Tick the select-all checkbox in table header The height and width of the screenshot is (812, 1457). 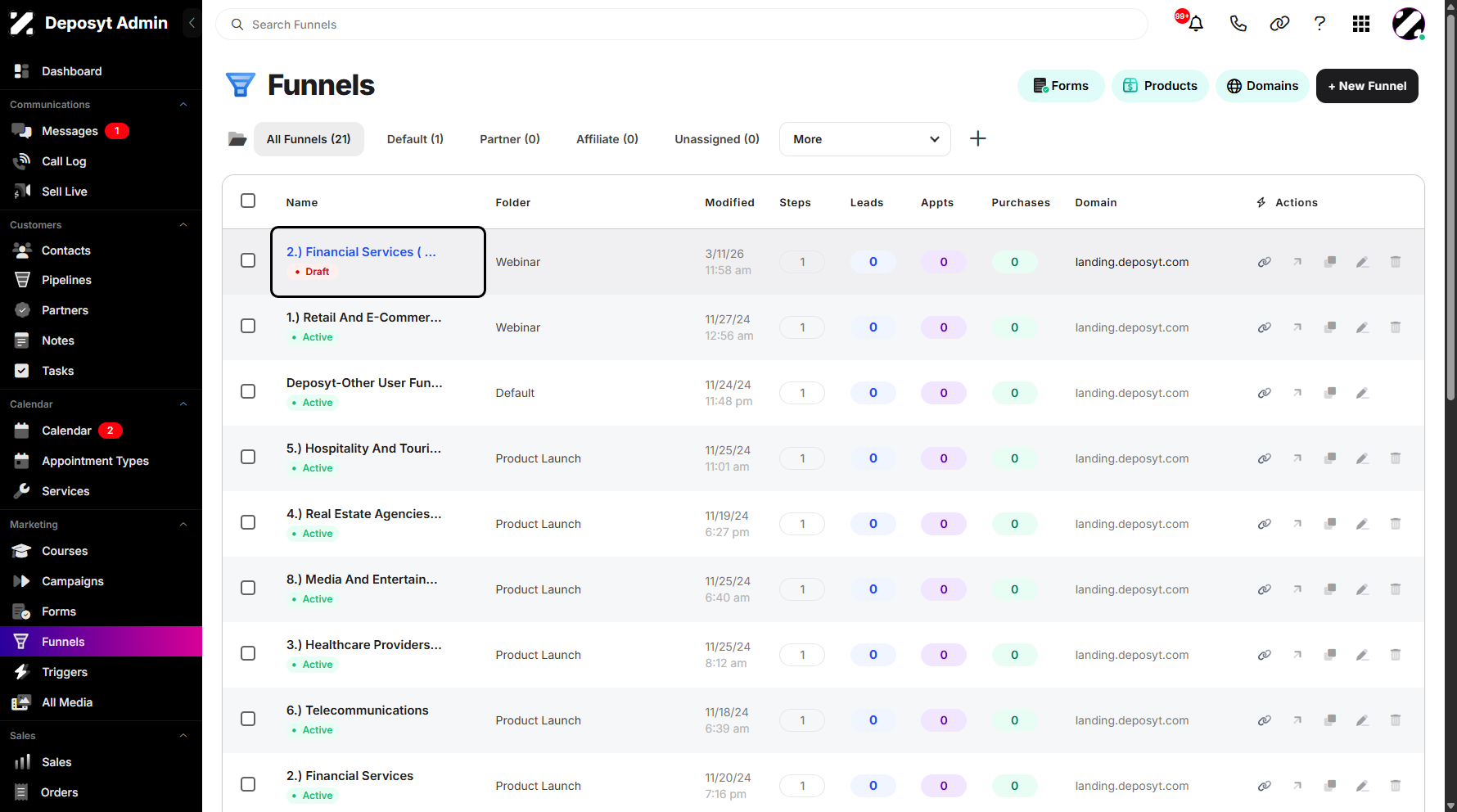point(248,201)
